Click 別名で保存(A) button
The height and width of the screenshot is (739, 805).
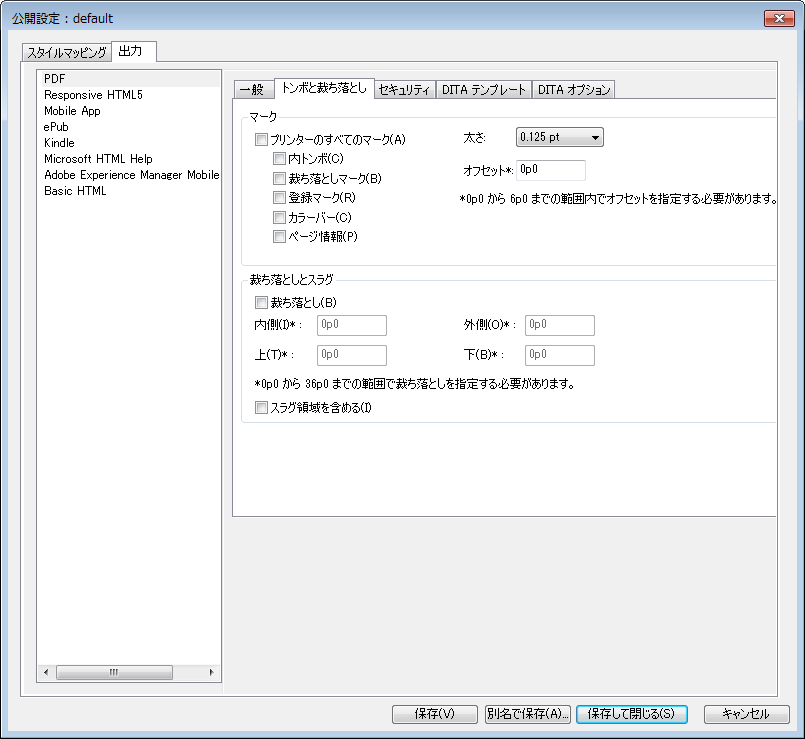click(527, 714)
